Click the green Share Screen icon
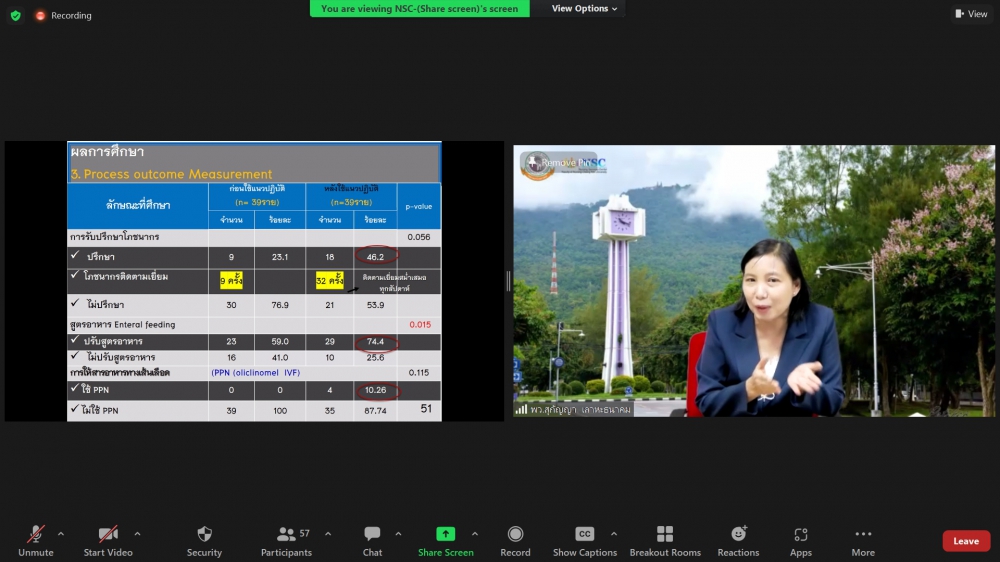The image size is (1000, 562). (445, 535)
